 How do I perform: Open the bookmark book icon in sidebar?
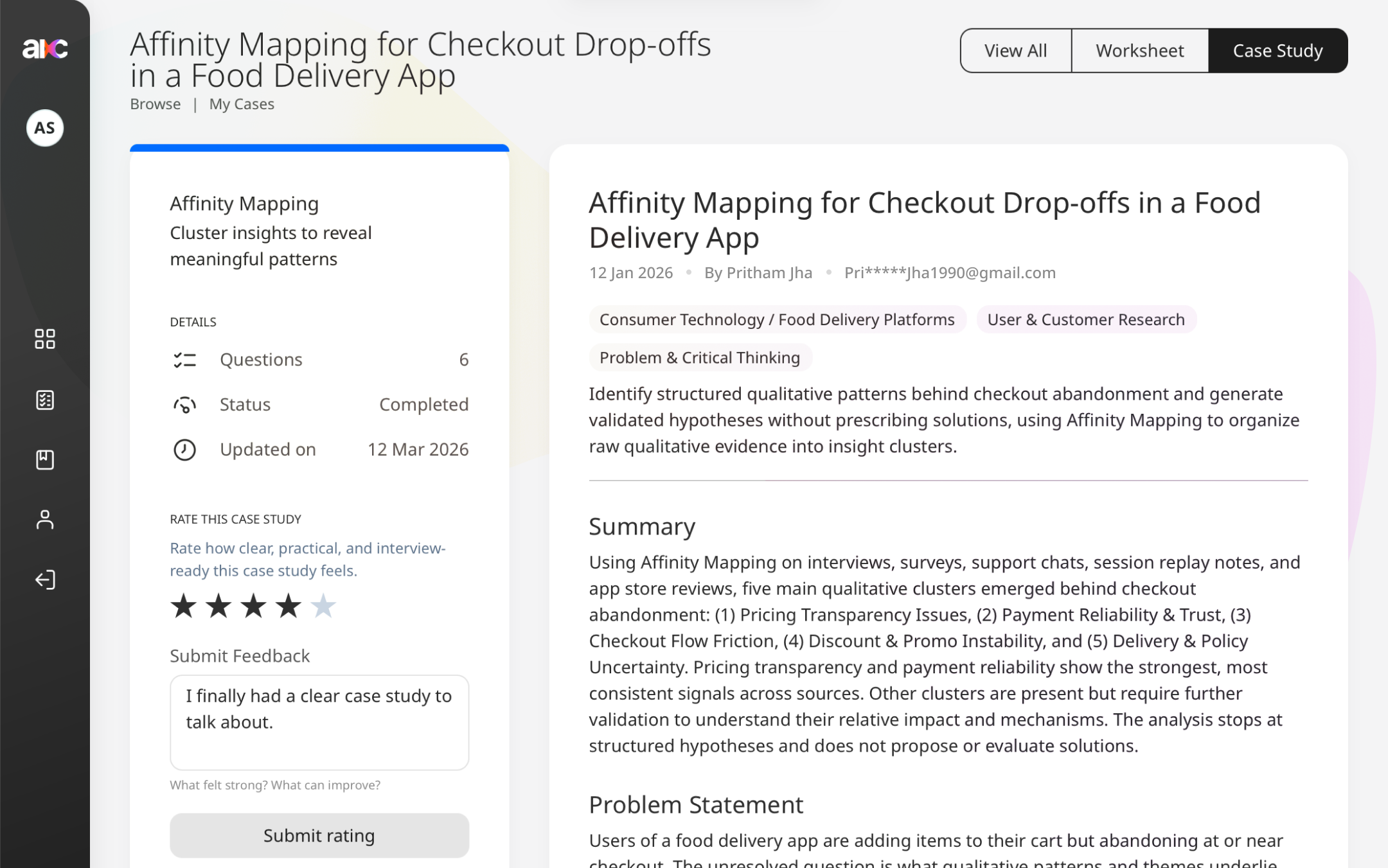(45, 459)
